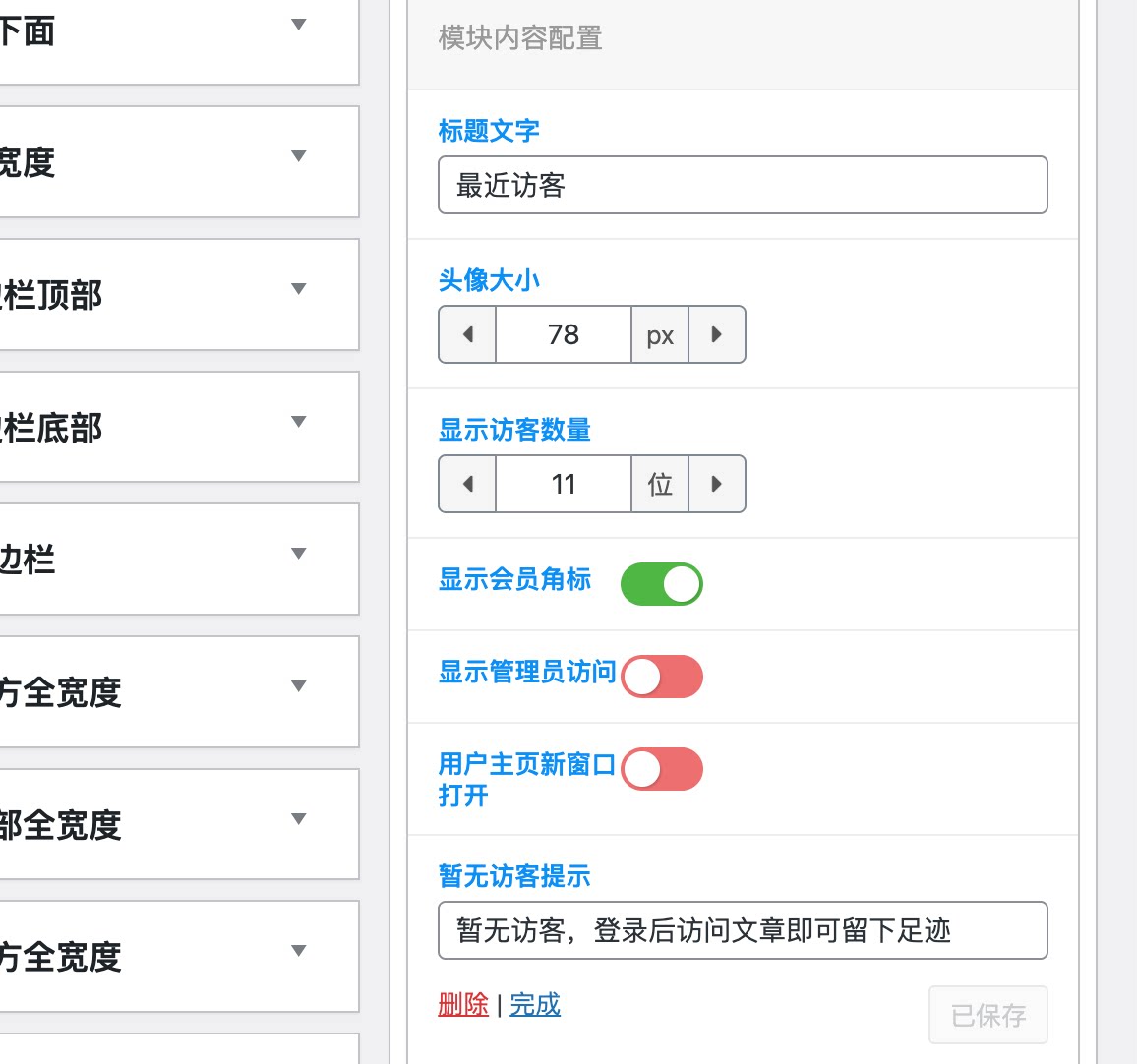Enable 显示管理员访问 switch
The width and height of the screenshot is (1137, 1064).
pyautogui.click(x=661, y=677)
